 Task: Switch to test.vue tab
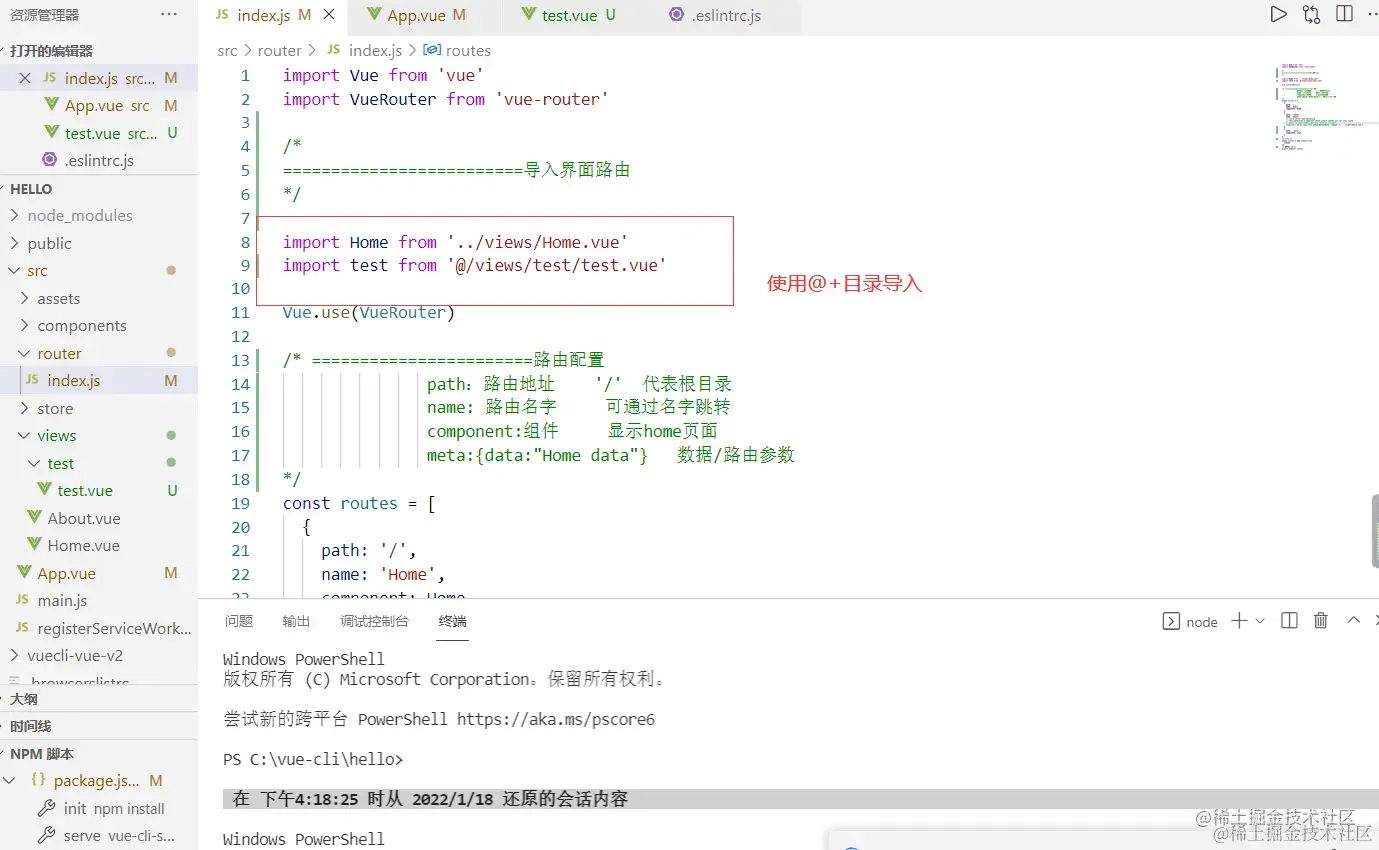(x=569, y=15)
